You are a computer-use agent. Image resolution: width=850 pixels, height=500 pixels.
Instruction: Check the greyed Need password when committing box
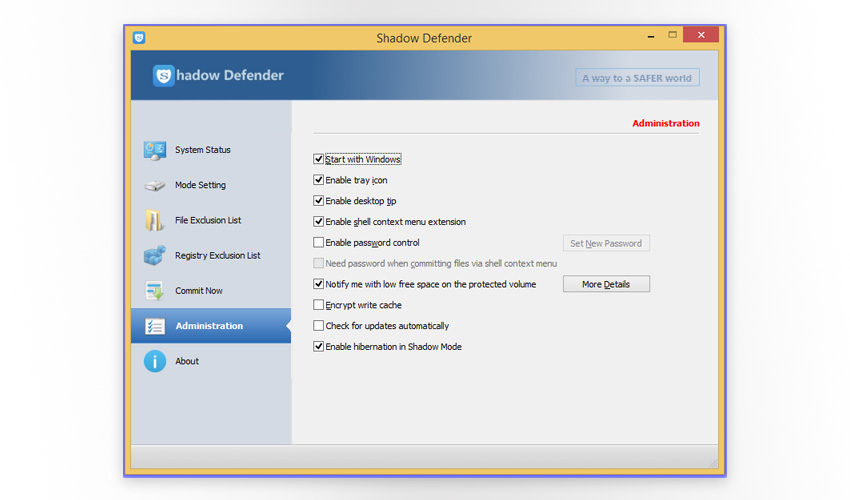coord(318,263)
